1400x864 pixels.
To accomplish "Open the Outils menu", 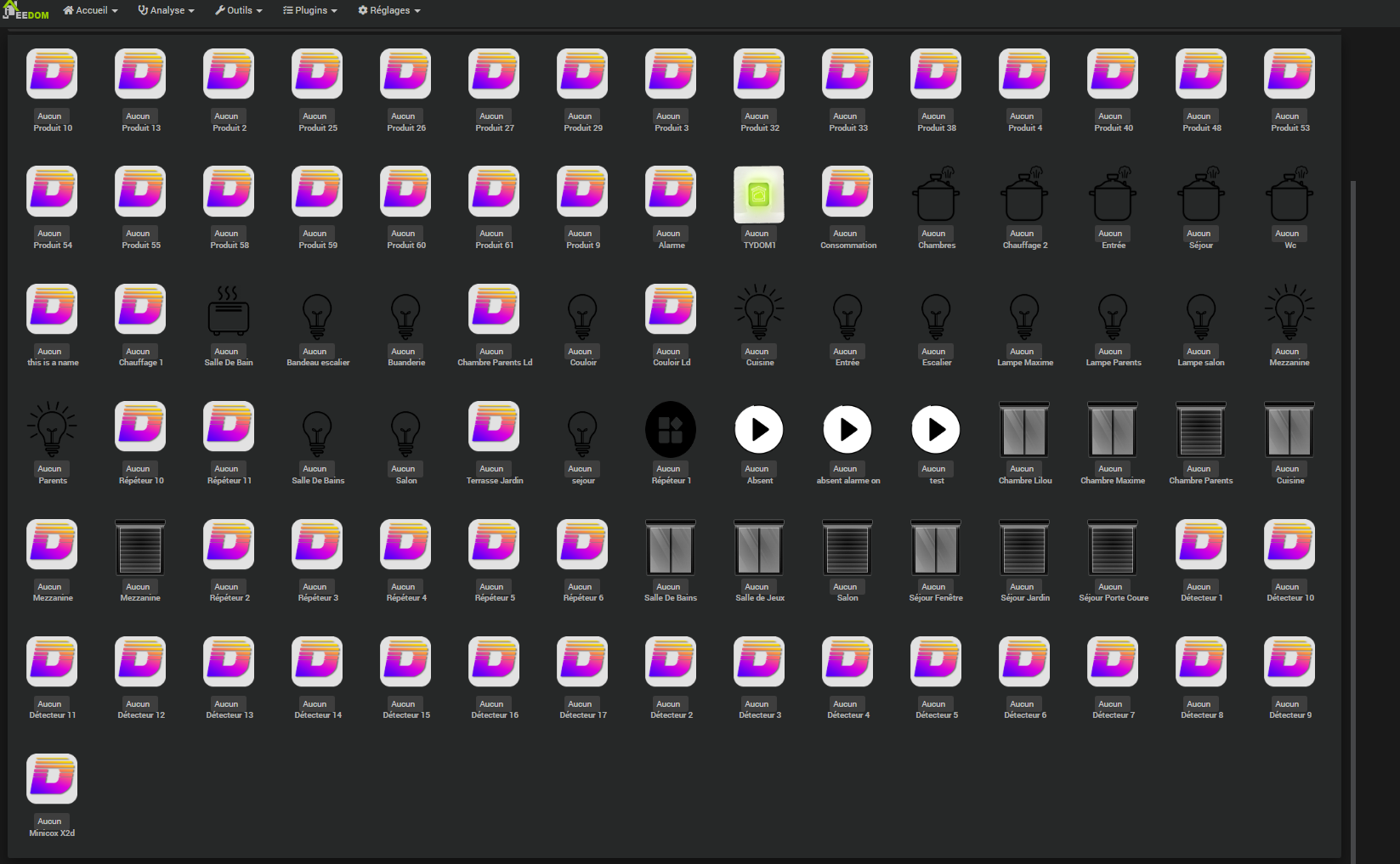I will [x=239, y=10].
